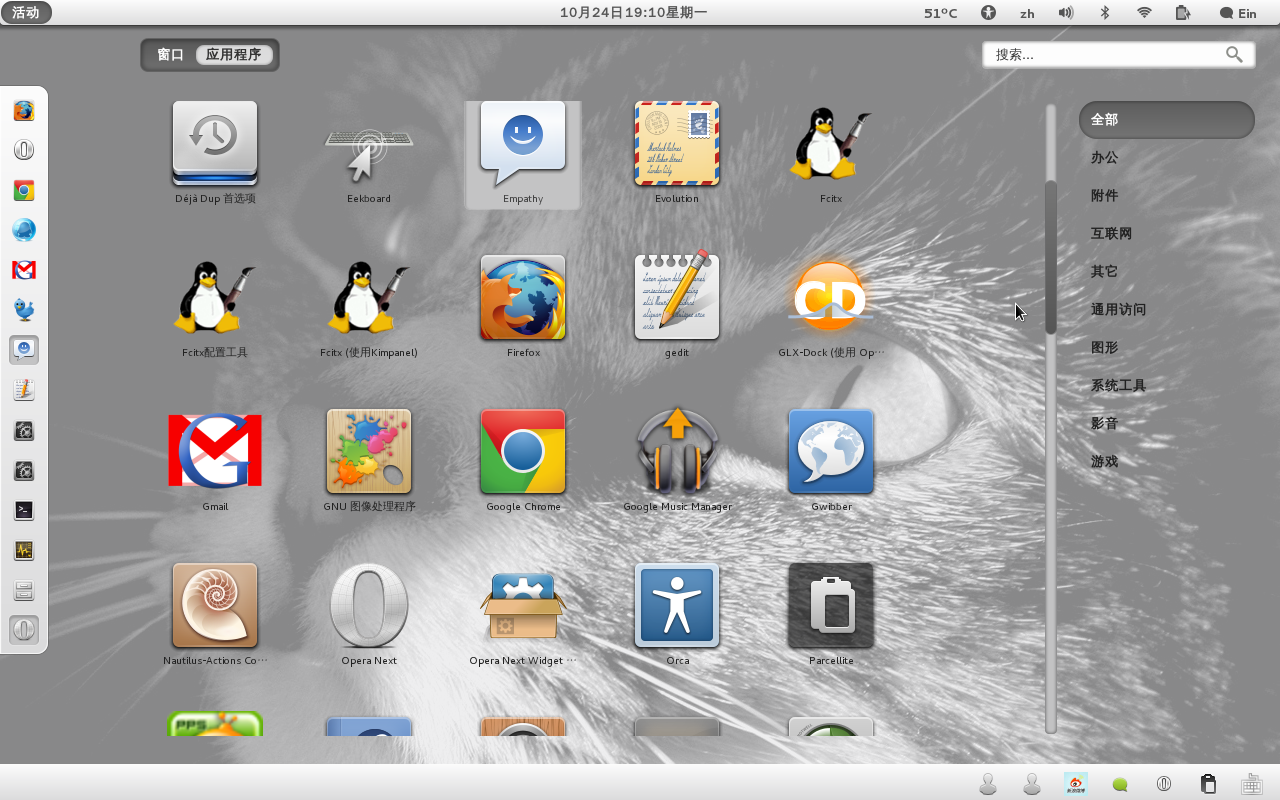Open Nautilus-Actions configuration tool

(215, 606)
